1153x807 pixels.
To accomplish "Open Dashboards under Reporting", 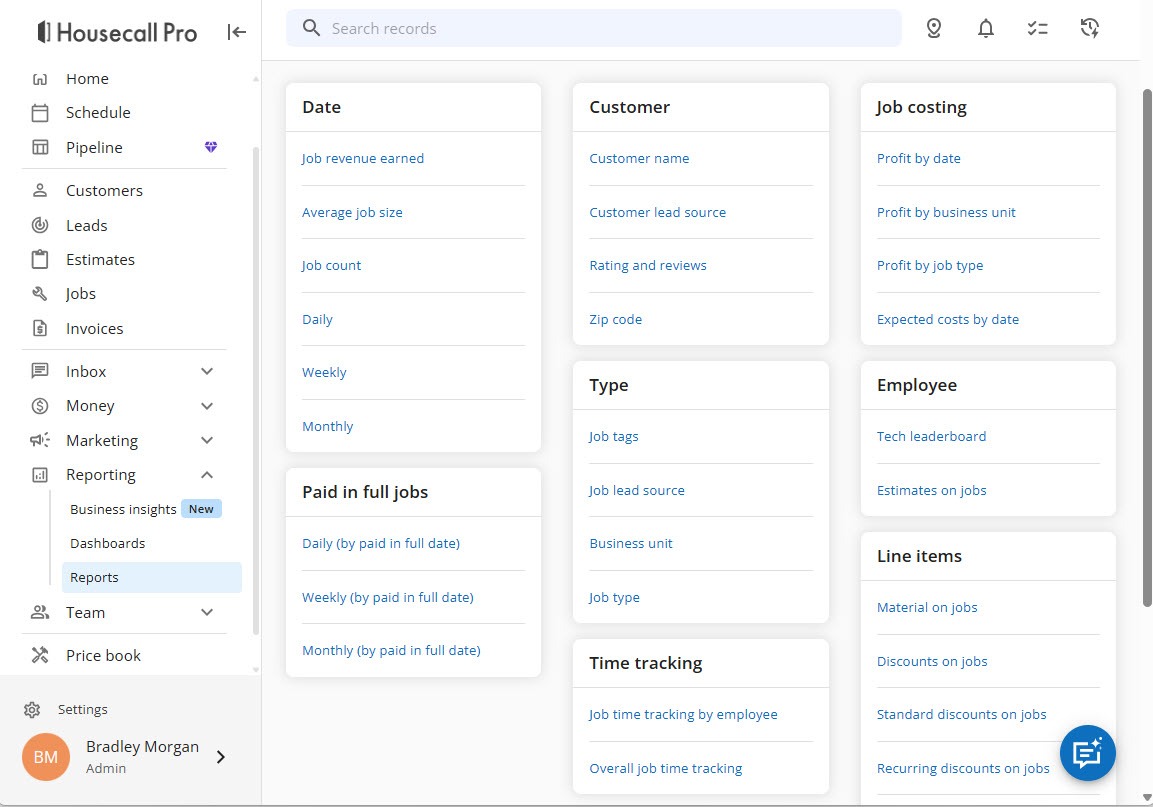I will pos(107,543).
